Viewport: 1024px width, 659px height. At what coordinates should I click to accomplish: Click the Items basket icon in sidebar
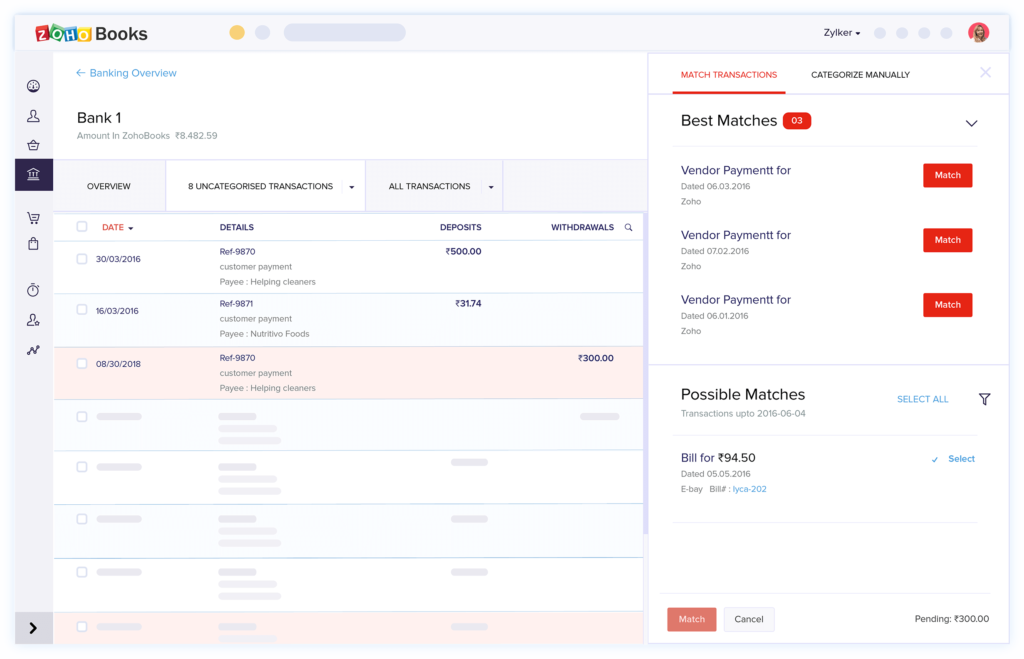pos(33,145)
